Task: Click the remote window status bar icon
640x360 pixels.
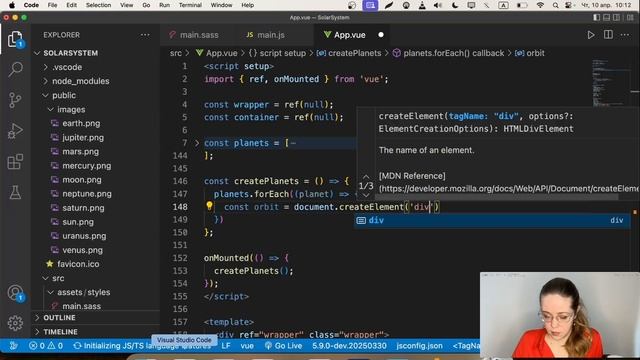Action: pos(13,346)
